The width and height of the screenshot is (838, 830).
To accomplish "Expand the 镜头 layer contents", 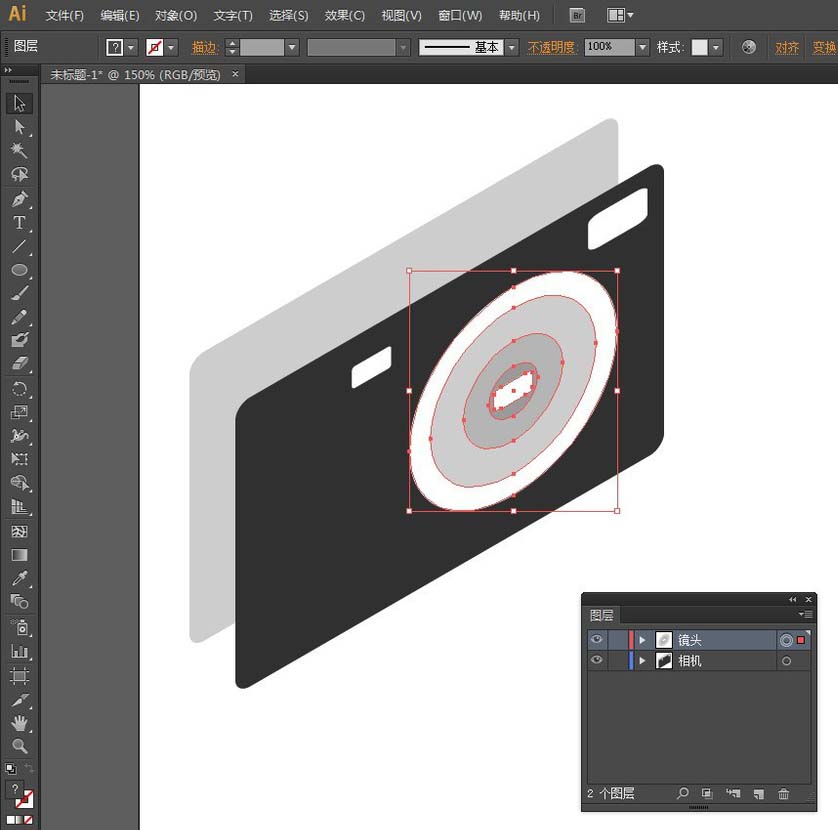I will (x=642, y=640).
